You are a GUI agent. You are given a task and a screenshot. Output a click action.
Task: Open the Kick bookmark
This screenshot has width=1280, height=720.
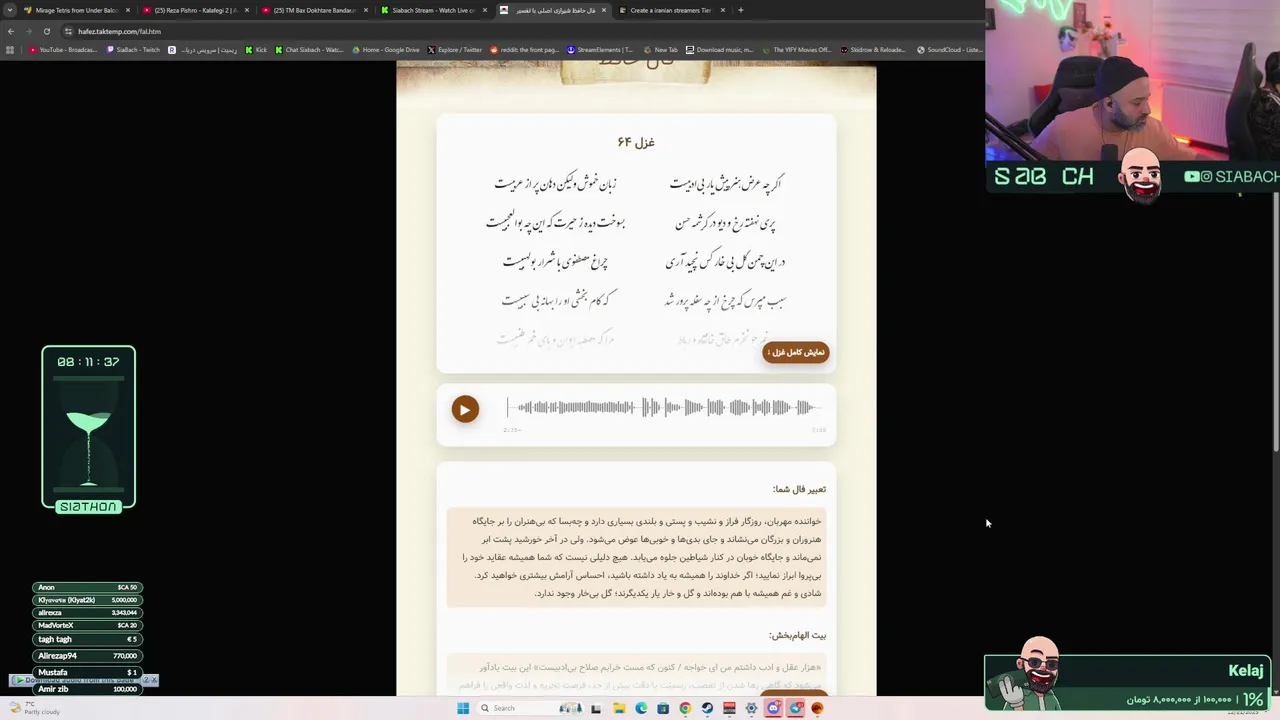[256, 50]
